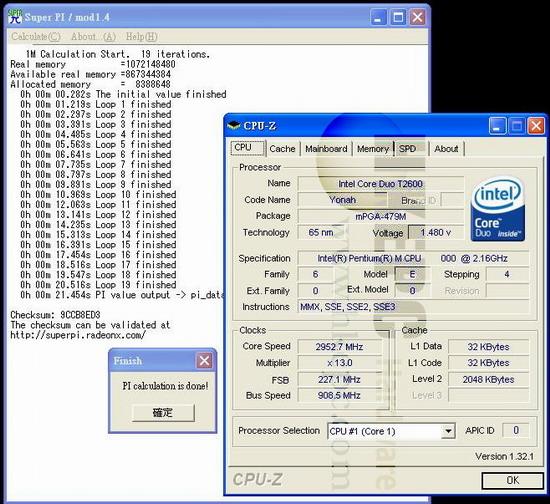This screenshot has width=550, height=504.
Task: Switch to the Mainboard tab in CPU-Z
Action: click(x=326, y=149)
